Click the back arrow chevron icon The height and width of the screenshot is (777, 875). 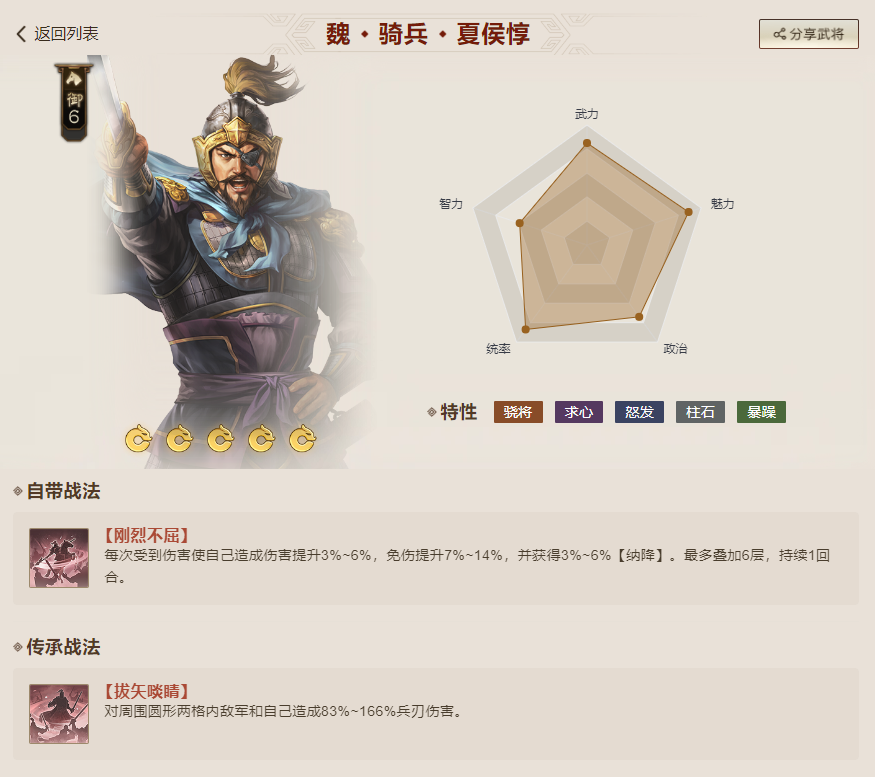click(x=21, y=33)
